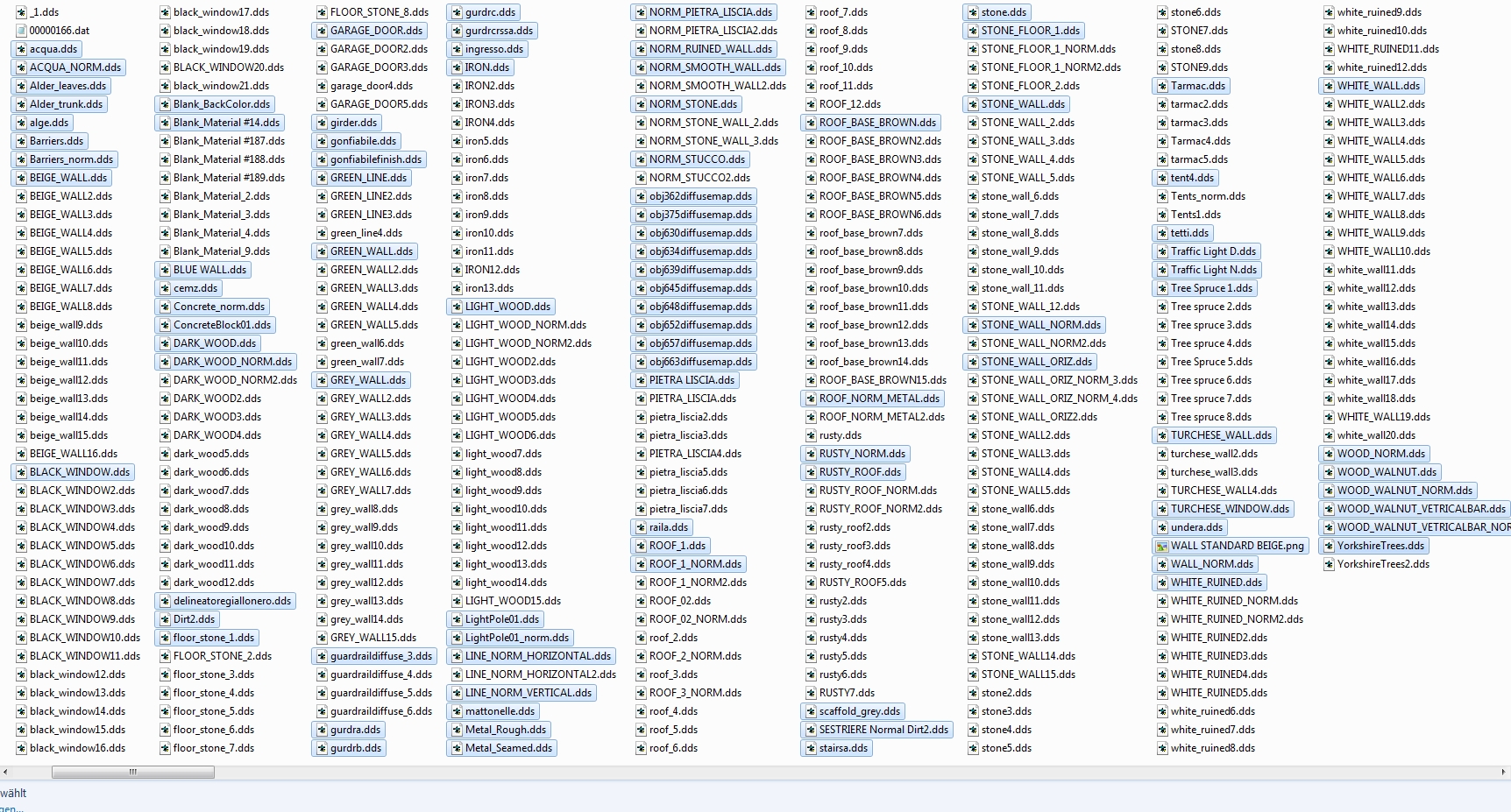1511x812 pixels.
Task: Select file BEIGE_WALL.dds
Action: [x=60, y=178]
